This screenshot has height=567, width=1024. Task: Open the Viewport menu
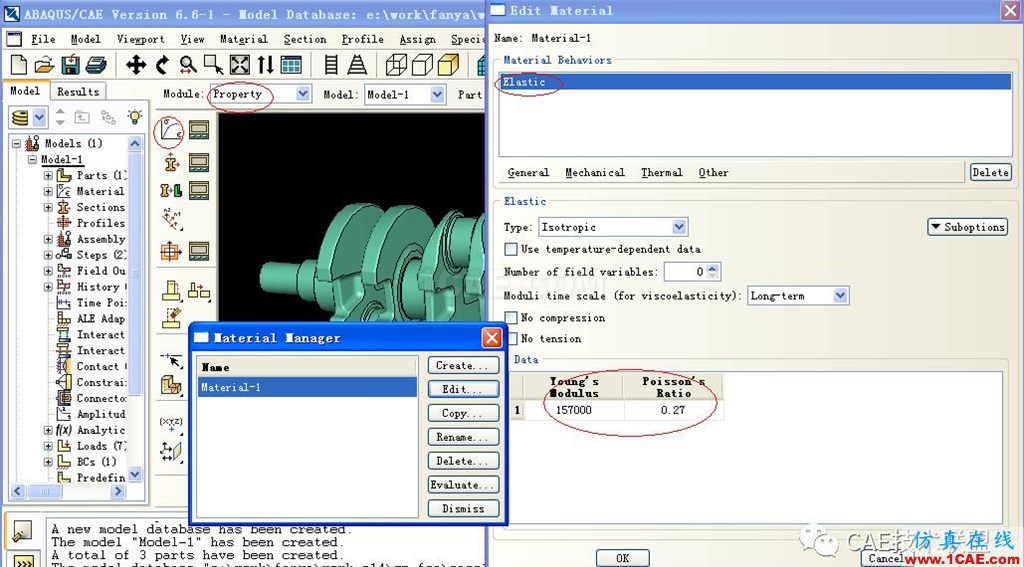pyautogui.click(x=140, y=40)
